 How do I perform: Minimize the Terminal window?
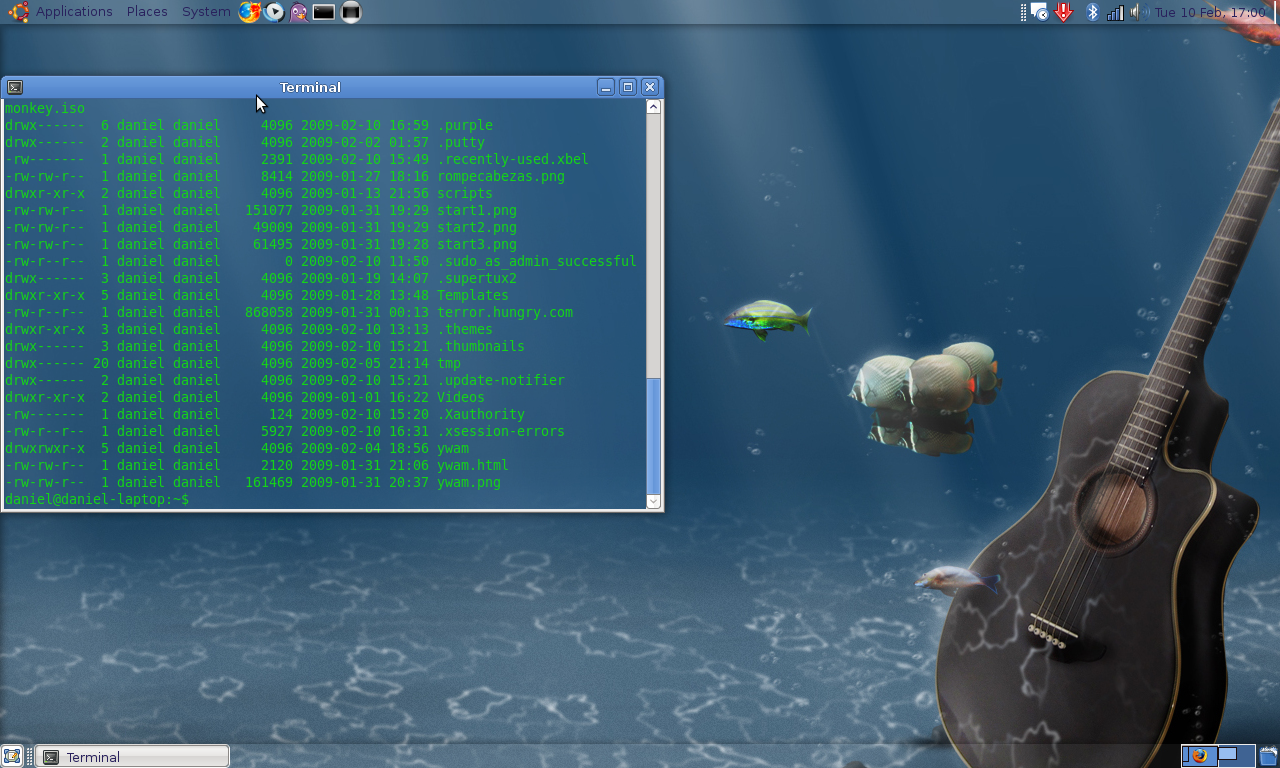pyautogui.click(x=606, y=87)
